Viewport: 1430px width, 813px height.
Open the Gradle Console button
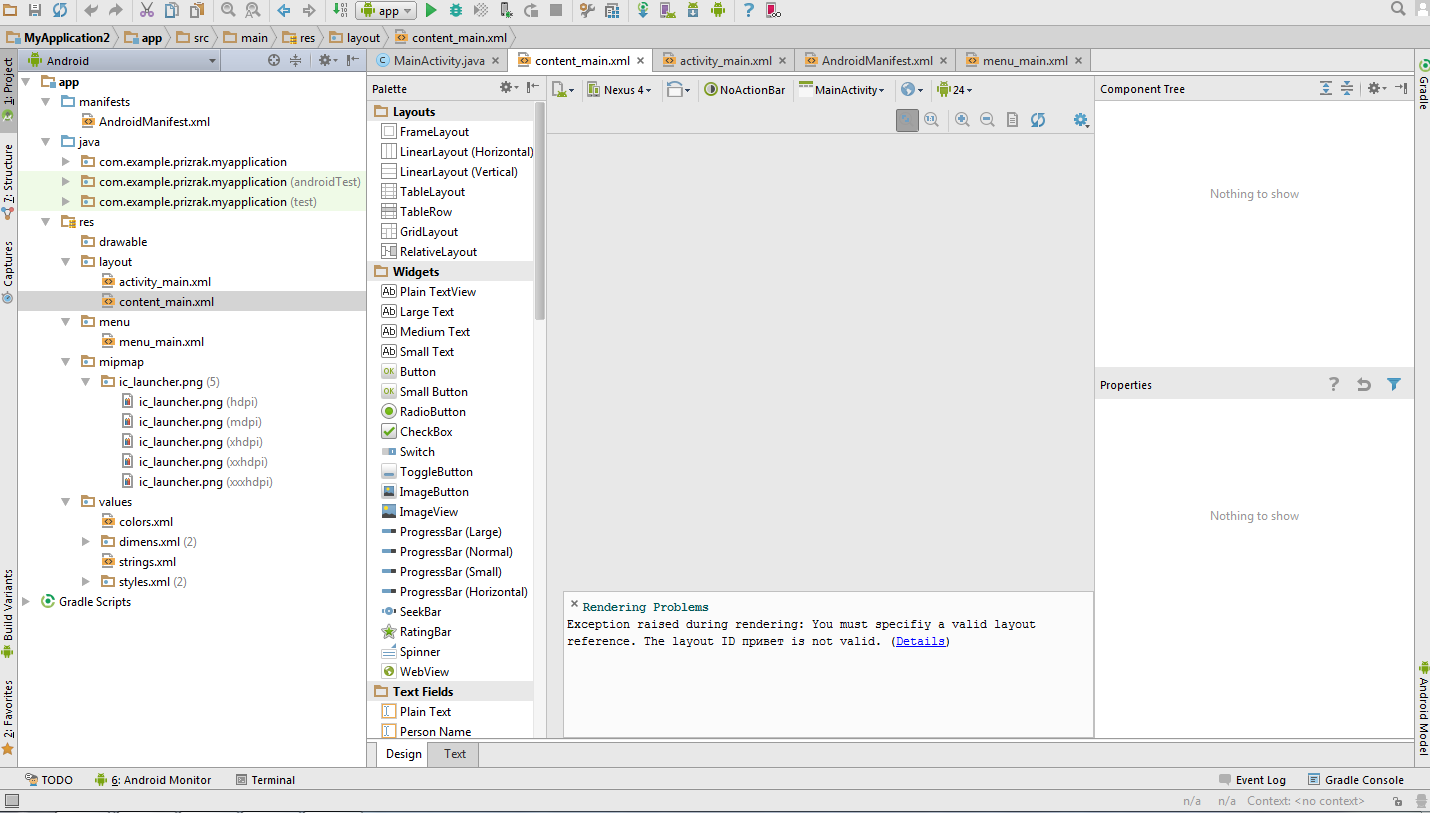(1355, 780)
